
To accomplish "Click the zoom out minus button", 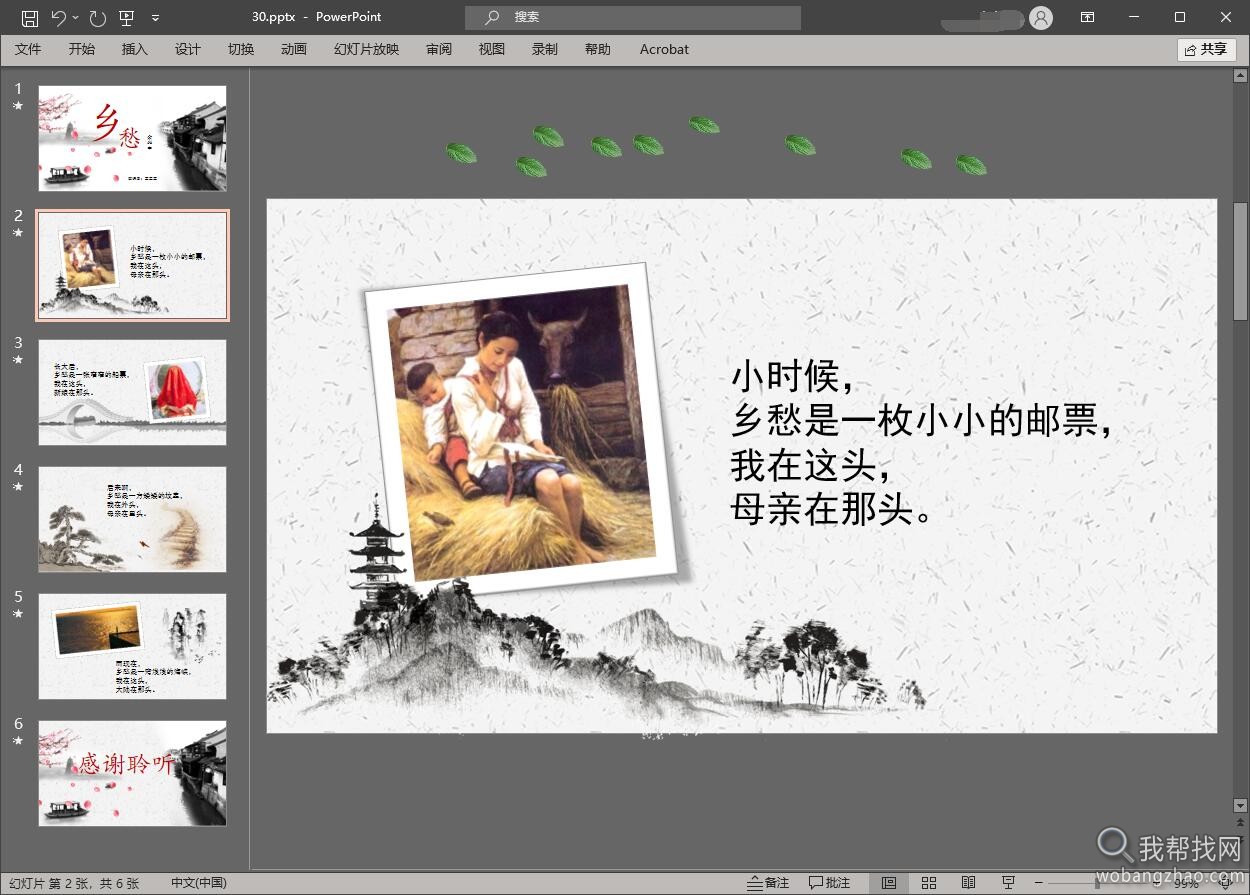I will (1038, 884).
